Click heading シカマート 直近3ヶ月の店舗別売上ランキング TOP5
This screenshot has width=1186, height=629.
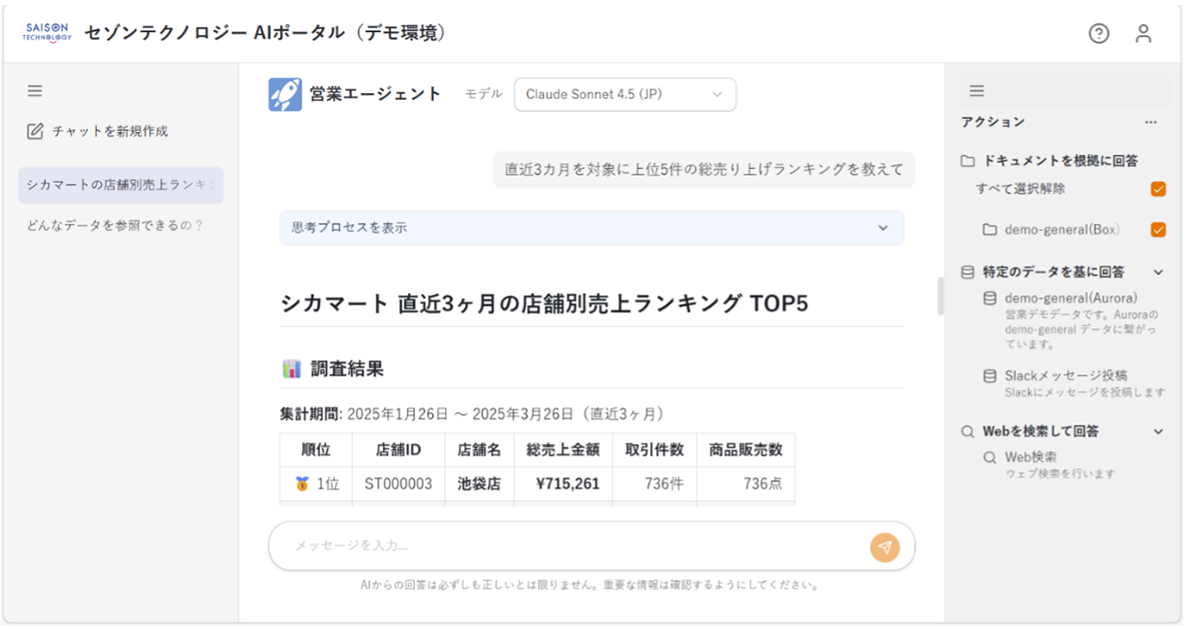545,304
